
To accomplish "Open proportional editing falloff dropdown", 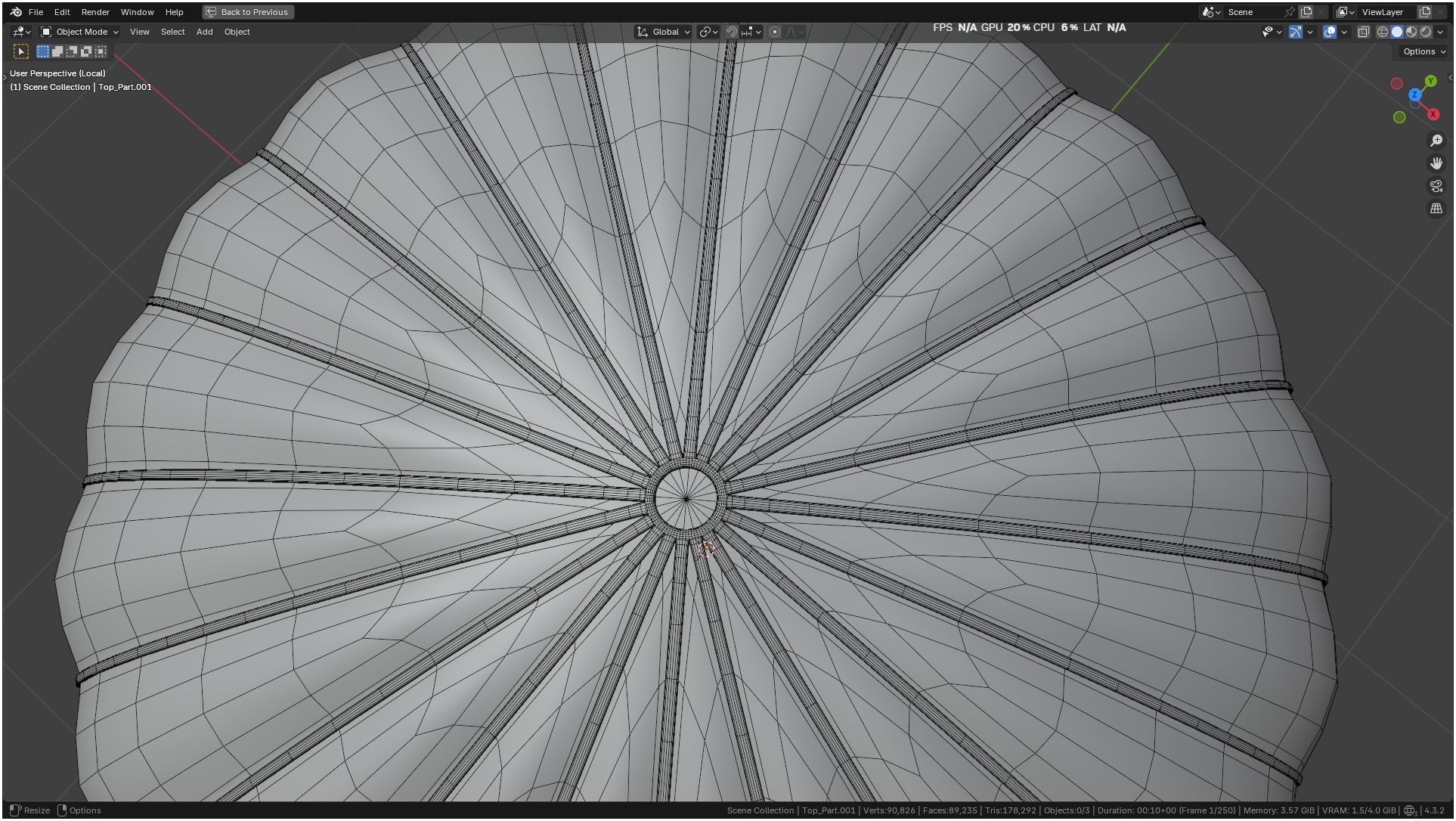I will point(795,32).
